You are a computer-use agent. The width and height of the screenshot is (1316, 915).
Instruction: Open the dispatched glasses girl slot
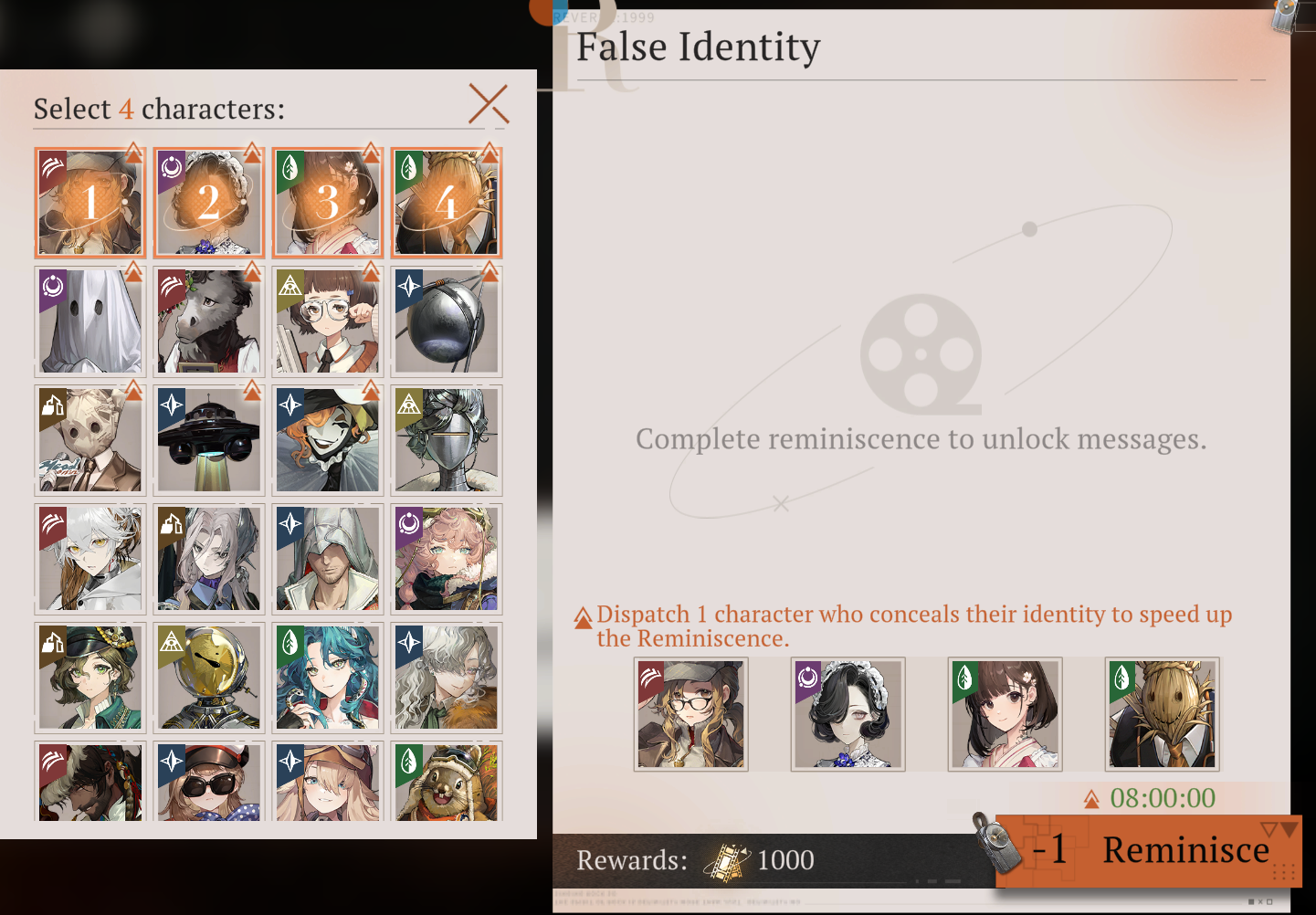pos(691,714)
